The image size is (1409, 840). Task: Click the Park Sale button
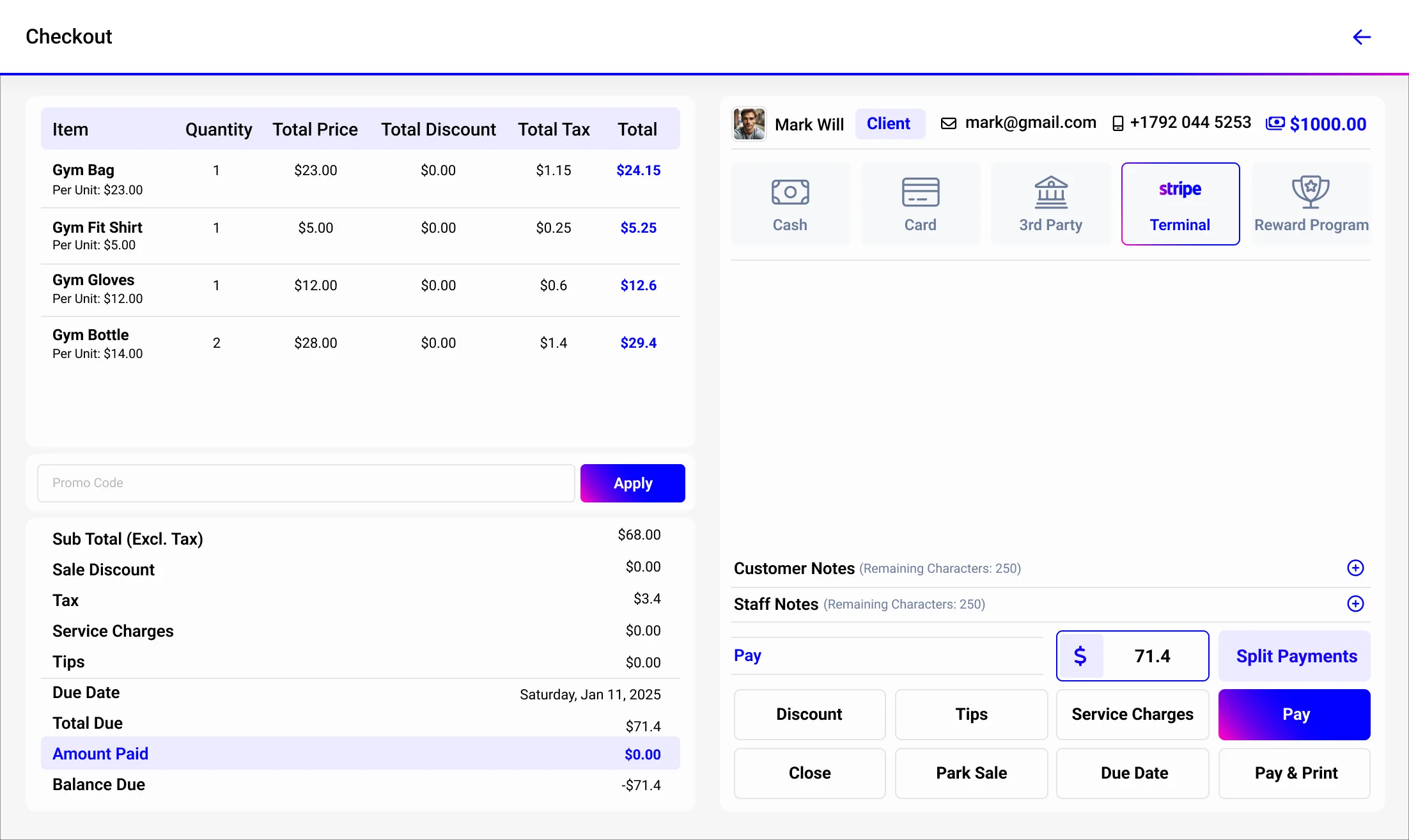[x=971, y=772]
